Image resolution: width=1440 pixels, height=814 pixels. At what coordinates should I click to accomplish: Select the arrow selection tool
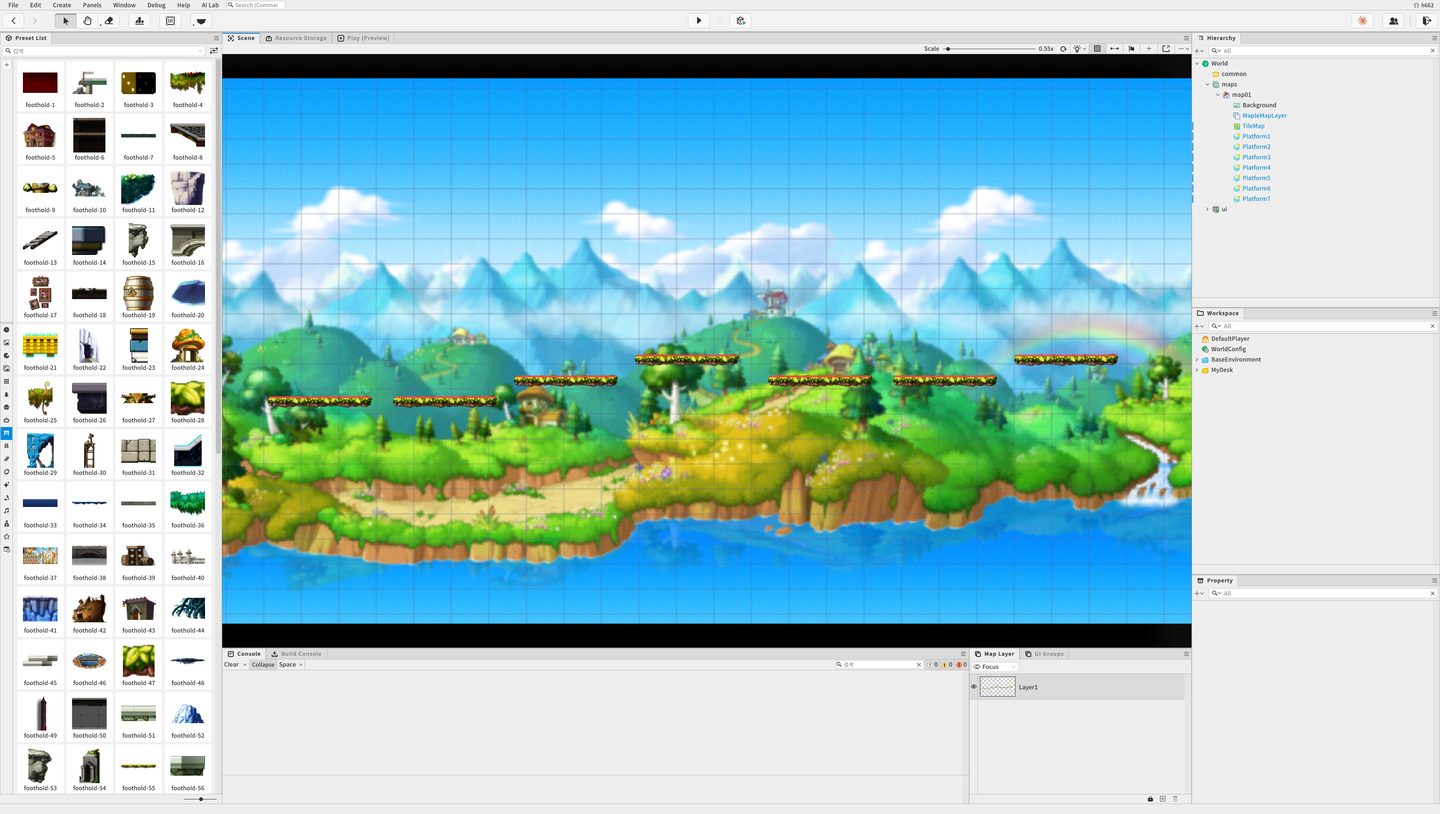tap(67, 20)
